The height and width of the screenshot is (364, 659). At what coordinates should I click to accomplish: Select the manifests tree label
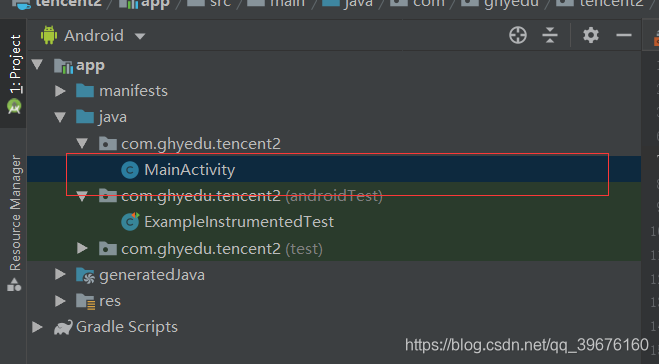tap(133, 91)
